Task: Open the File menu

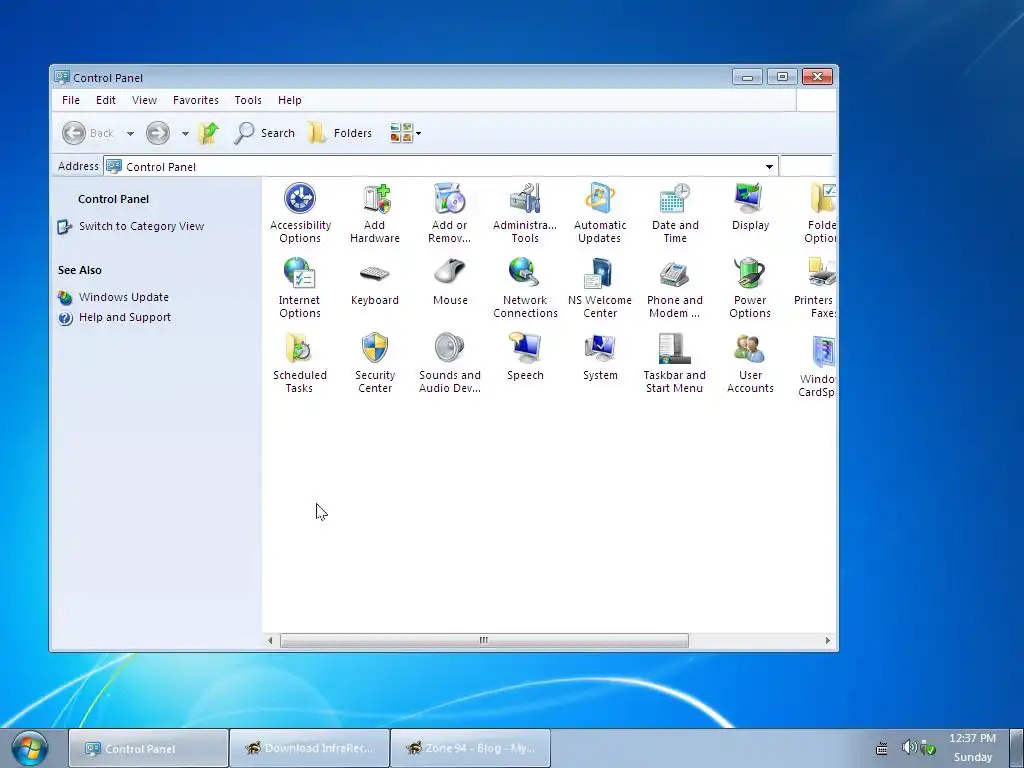Action: (x=71, y=100)
